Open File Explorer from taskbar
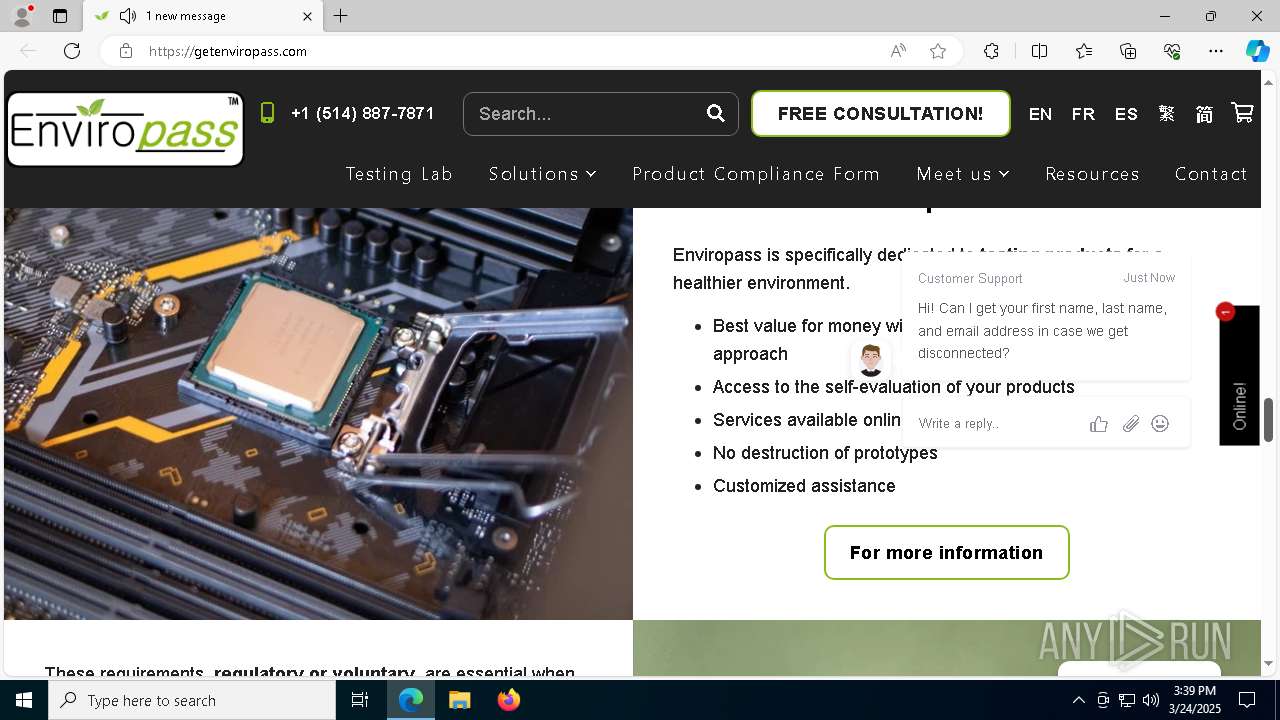The image size is (1280, 720). click(459, 700)
